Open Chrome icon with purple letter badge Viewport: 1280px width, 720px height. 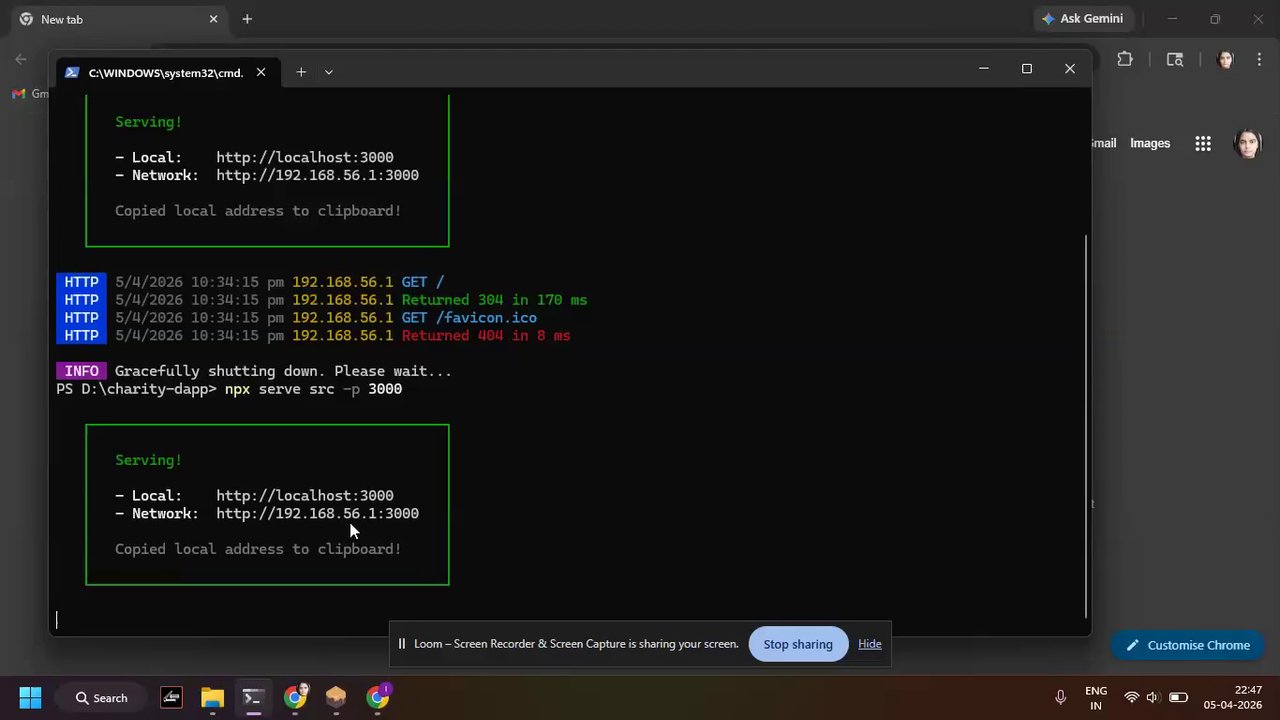tap(378, 697)
